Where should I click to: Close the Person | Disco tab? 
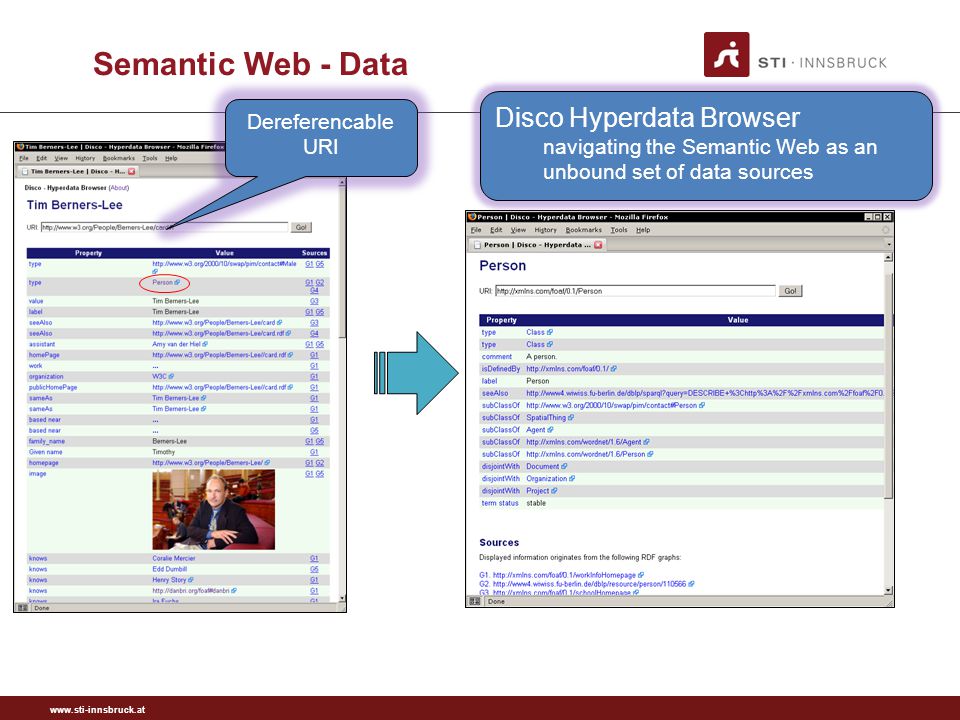598,245
